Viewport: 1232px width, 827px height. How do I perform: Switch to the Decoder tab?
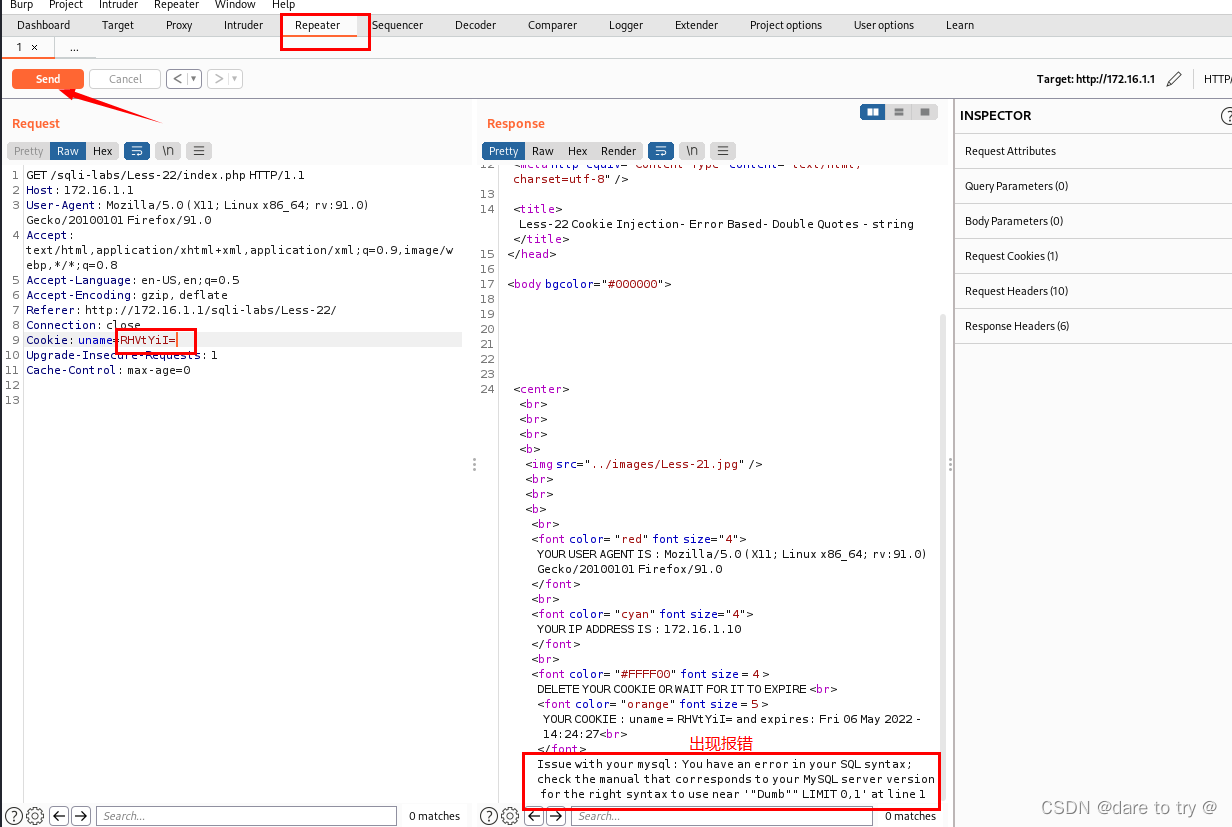pos(475,25)
